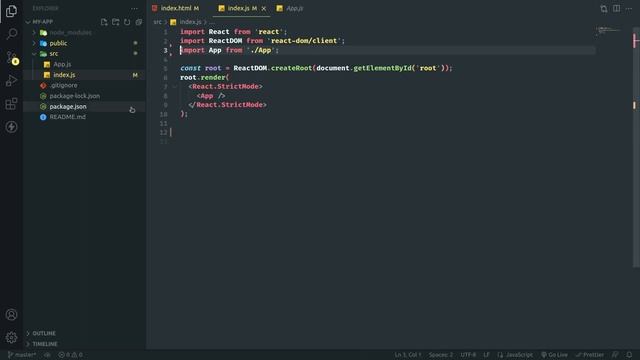Click the lightning bolt activity bar icon

pos(11,127)
